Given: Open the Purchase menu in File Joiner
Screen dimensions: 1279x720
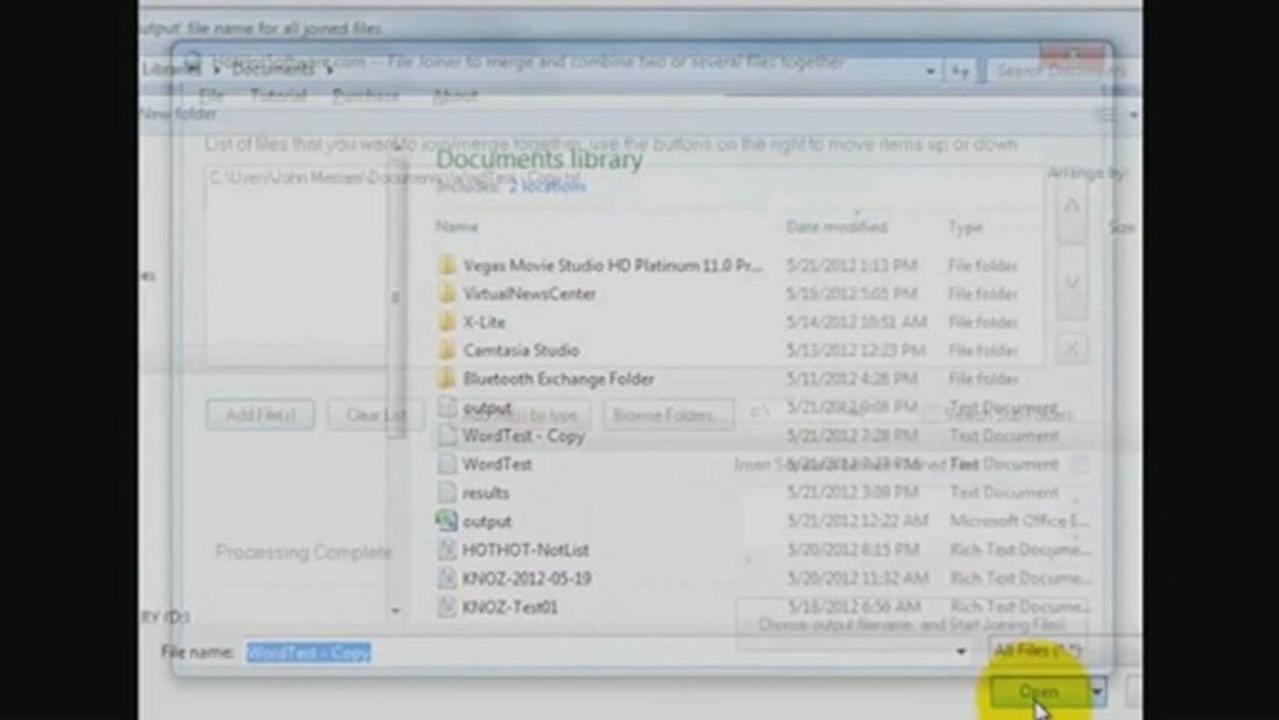Looking at the screenshot, I should pyautogui.click(x=366, y=96).
